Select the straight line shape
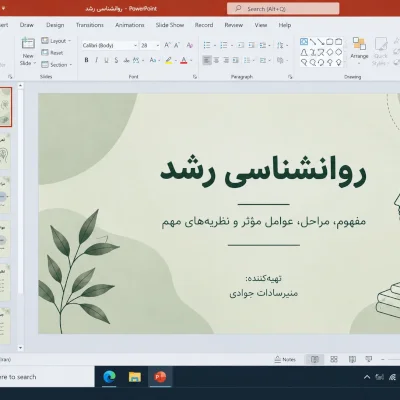 (x=312, y=42)
